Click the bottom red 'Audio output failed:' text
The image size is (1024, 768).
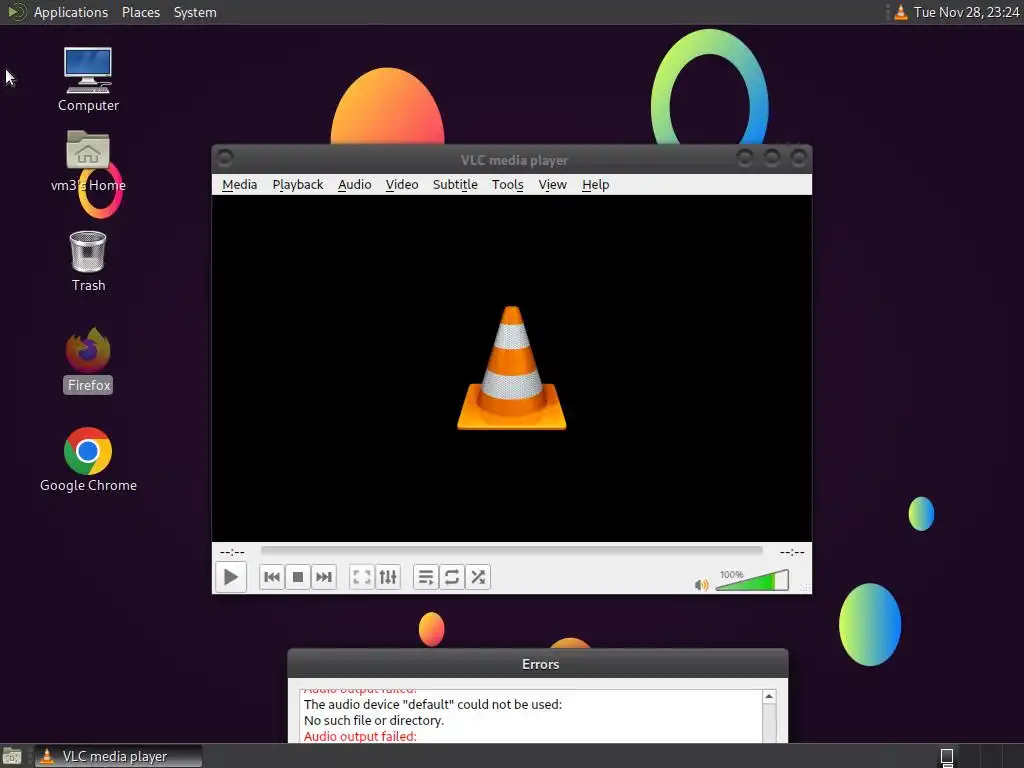click(x=360, y=736)
